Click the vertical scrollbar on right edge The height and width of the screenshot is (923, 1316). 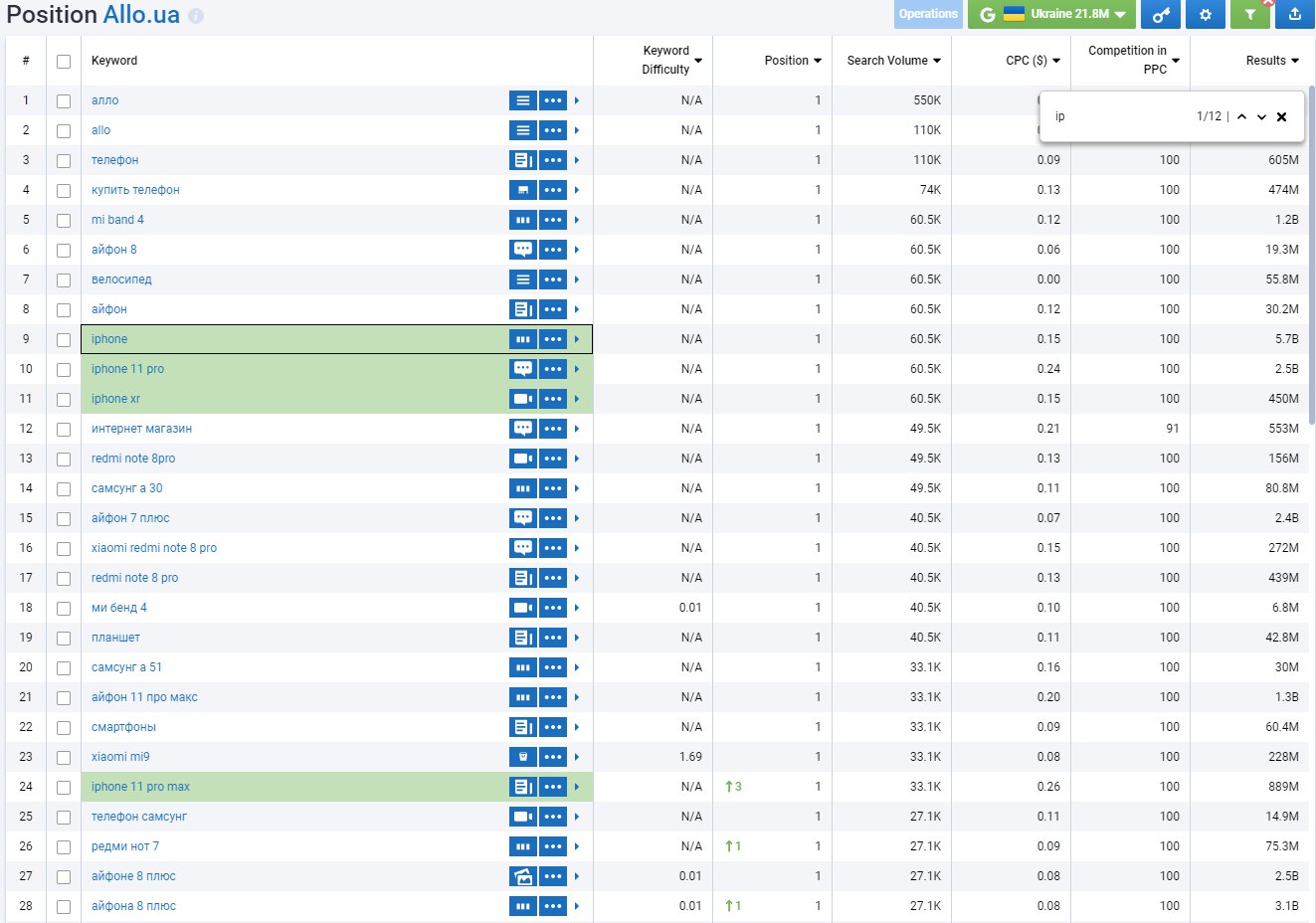[x=1311, y=255]
